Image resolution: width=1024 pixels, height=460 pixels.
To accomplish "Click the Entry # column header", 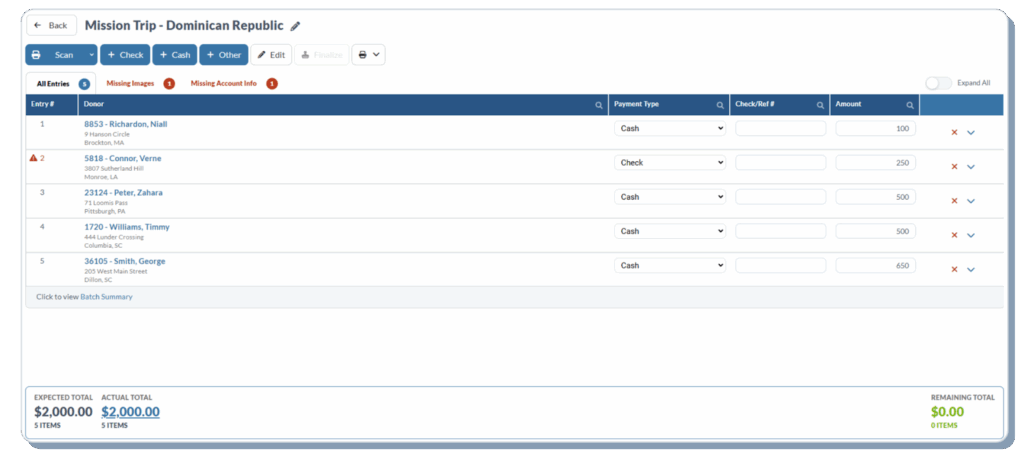I will click(x=52, y=105).
